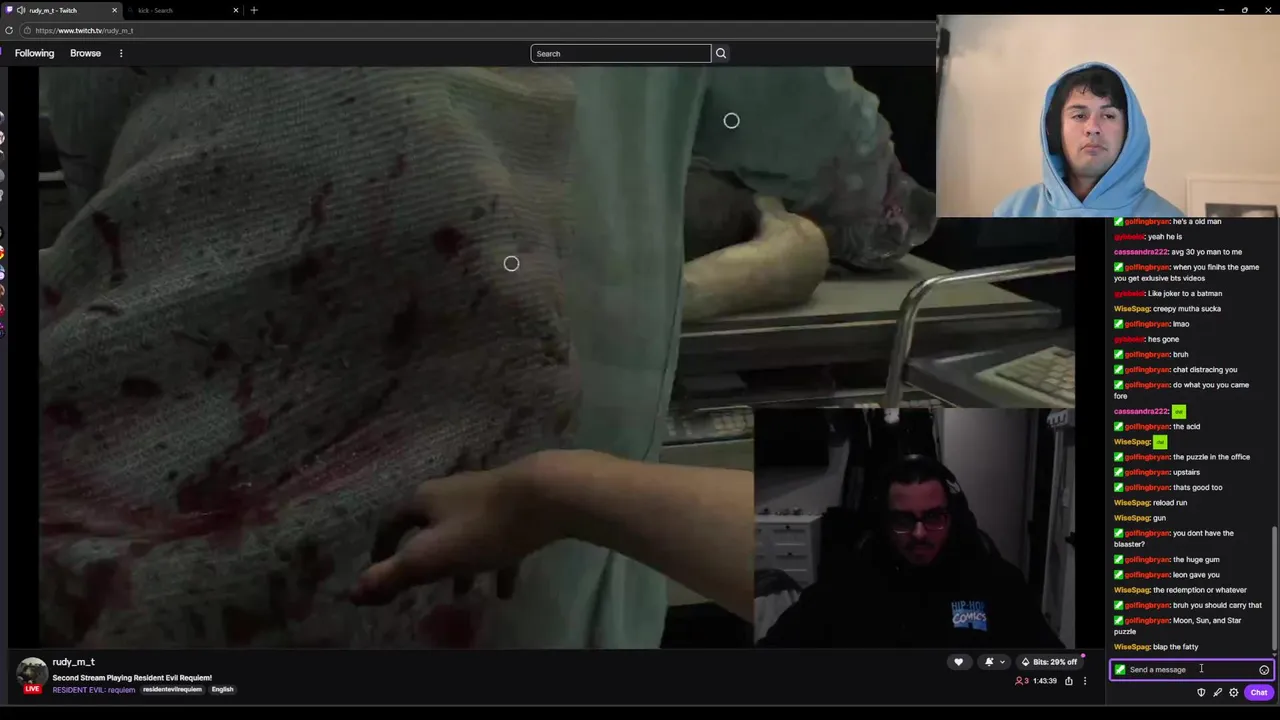
Task: Open the Following page
Action: coord(34,53)
